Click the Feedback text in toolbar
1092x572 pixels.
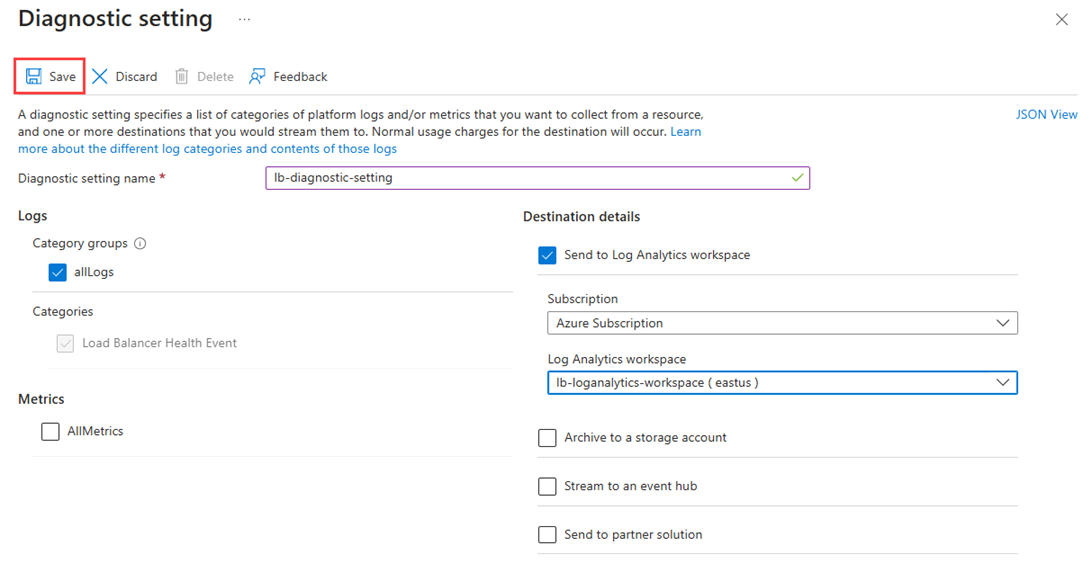(300, 77)
